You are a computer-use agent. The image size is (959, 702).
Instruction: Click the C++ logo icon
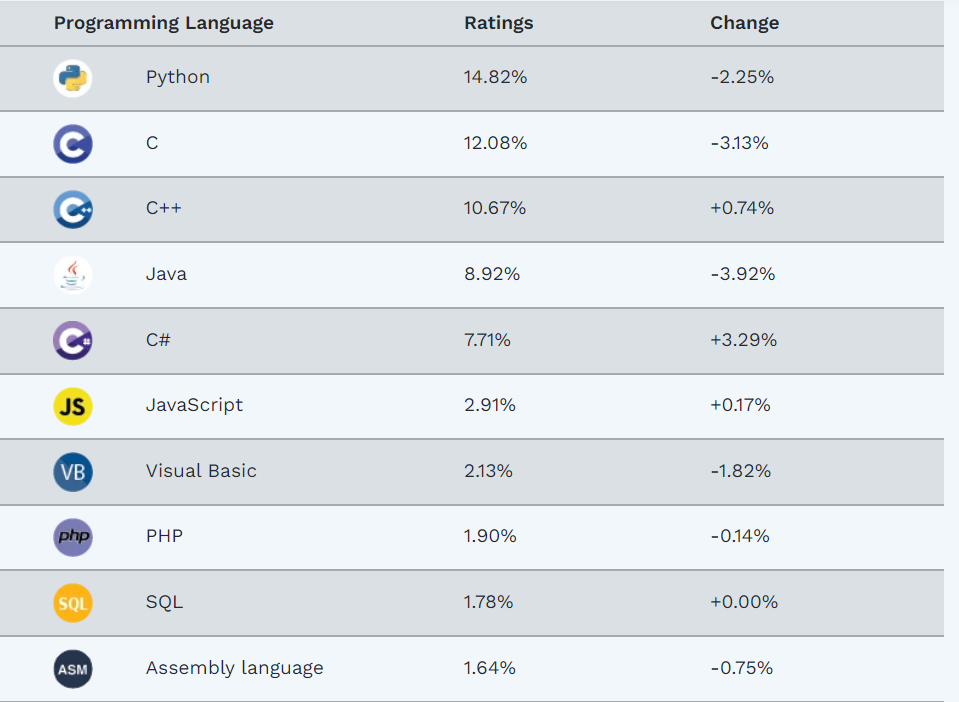point(73,209)
